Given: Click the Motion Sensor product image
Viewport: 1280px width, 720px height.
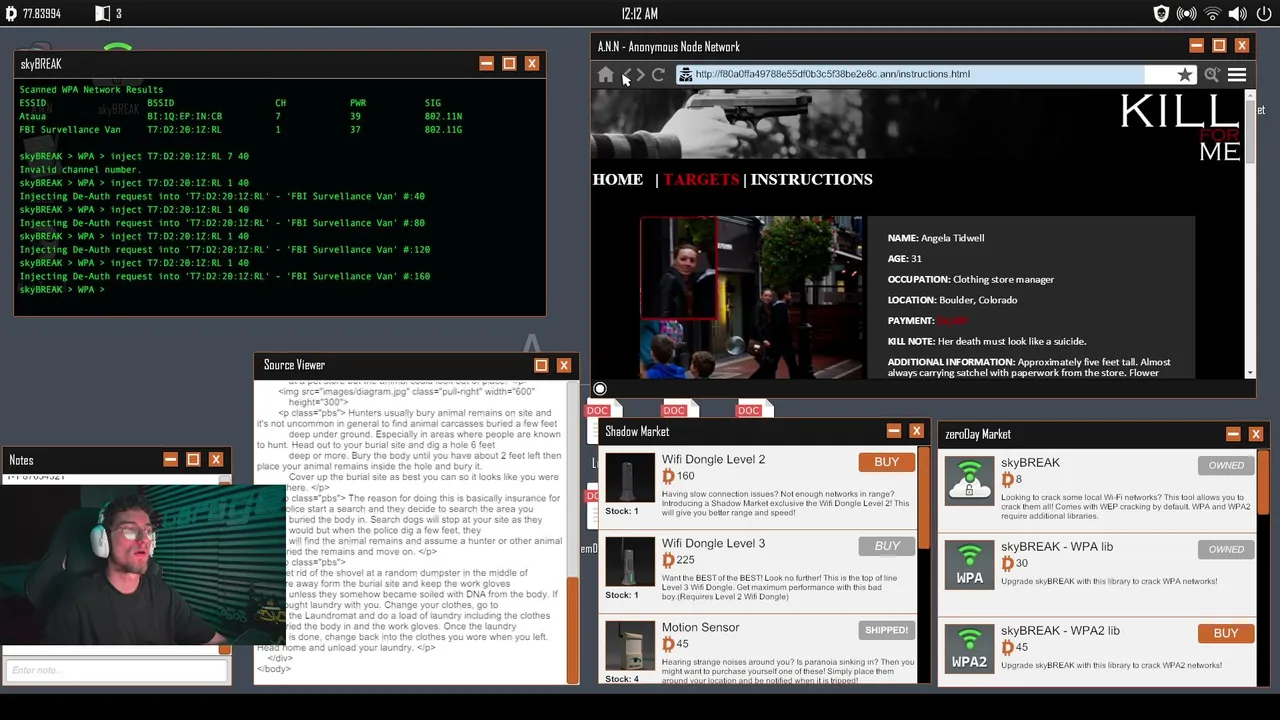Looking at the screenshot, I should [x=629, y=647].
